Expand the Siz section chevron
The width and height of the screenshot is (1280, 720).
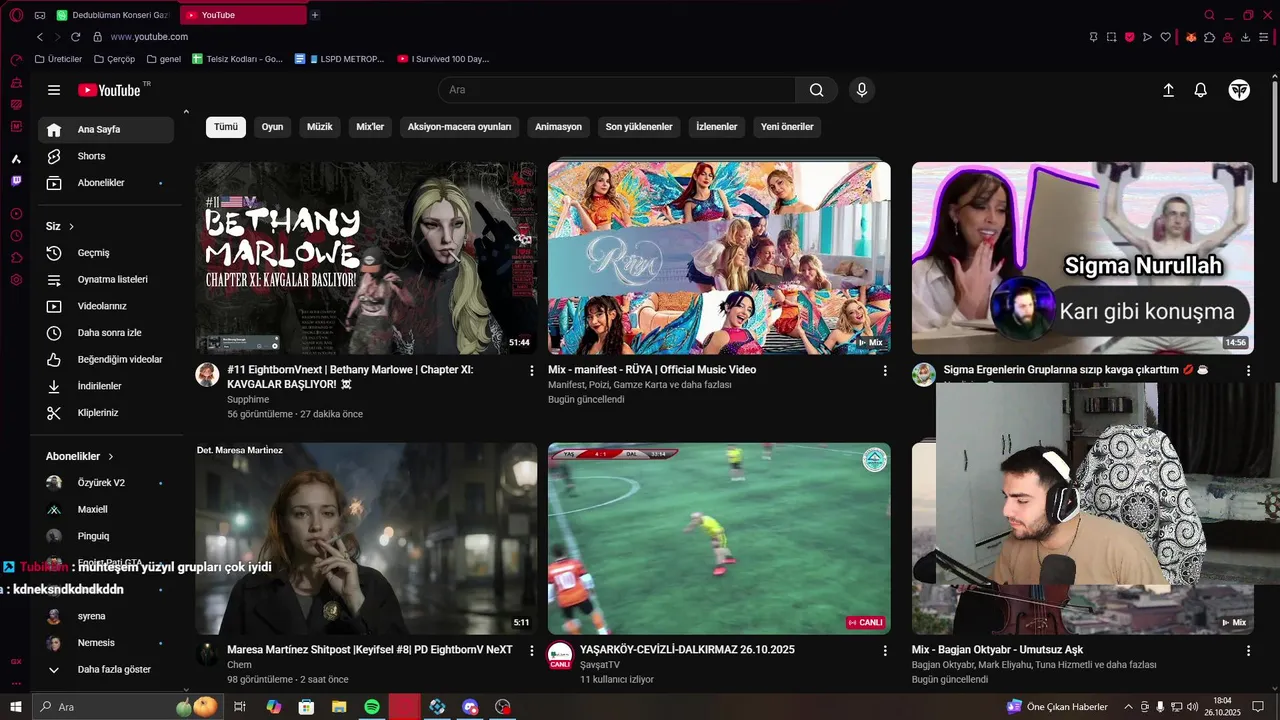pos(71,227)
